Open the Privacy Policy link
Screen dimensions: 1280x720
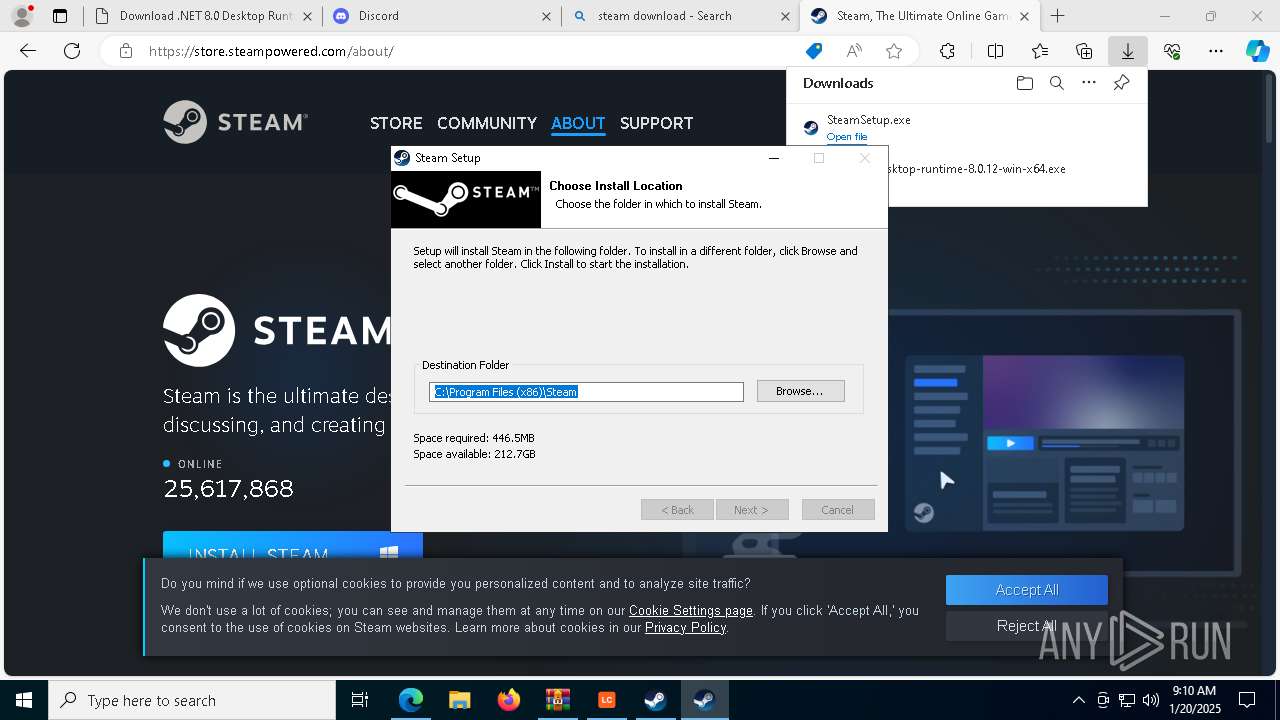(x=685, y=627)
